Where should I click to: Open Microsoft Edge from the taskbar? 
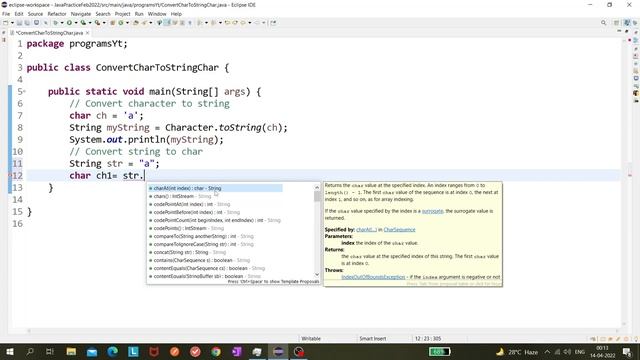tap(112, 352)
